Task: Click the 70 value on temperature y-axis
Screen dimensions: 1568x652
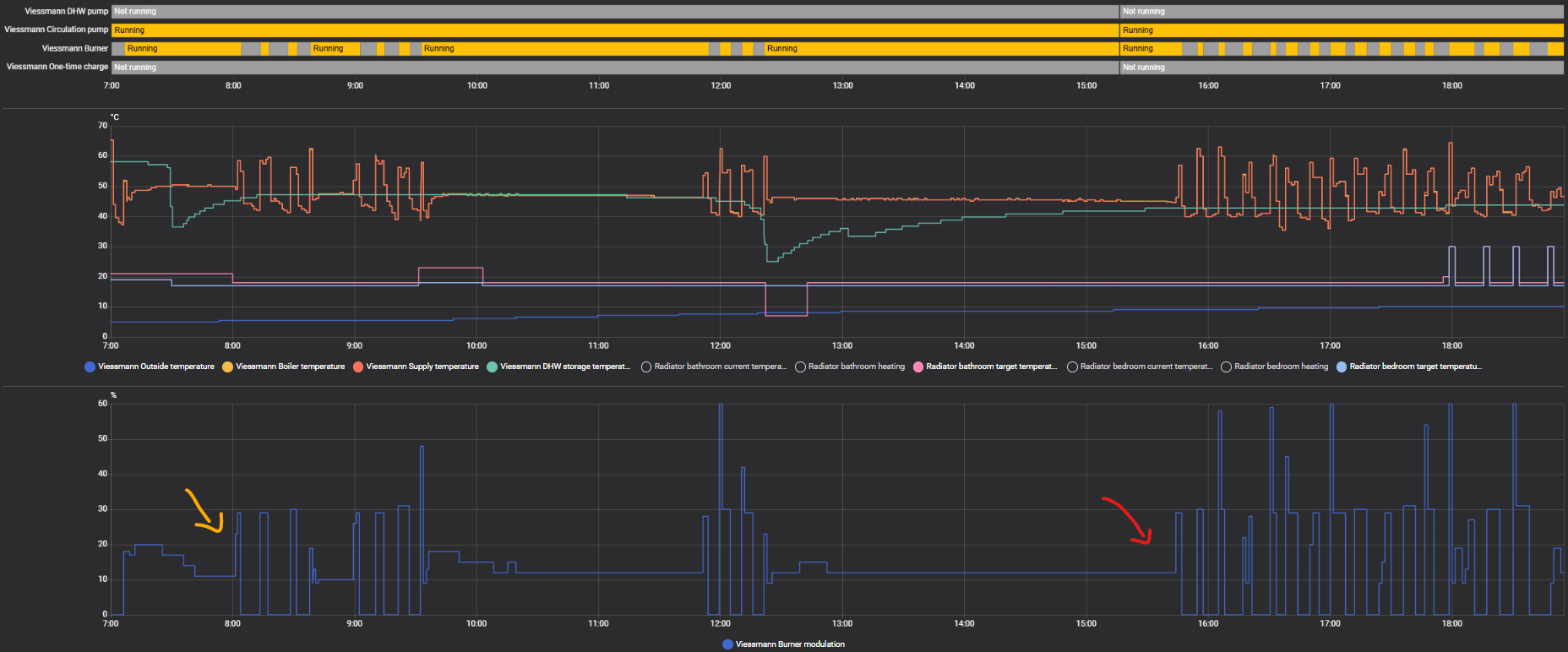Action: pos(102,125)
